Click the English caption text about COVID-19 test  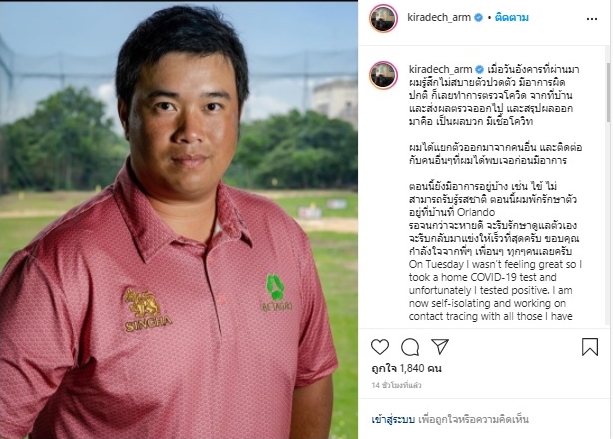point(495,290)
